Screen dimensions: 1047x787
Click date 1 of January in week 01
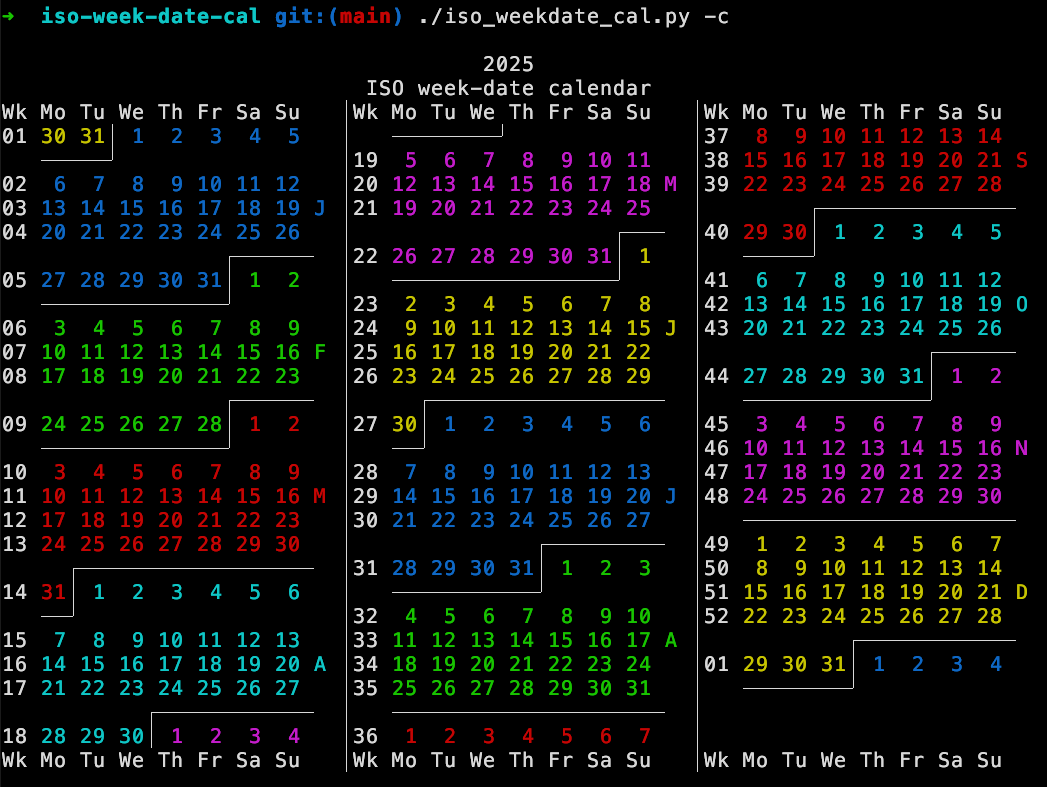(138, 136)
